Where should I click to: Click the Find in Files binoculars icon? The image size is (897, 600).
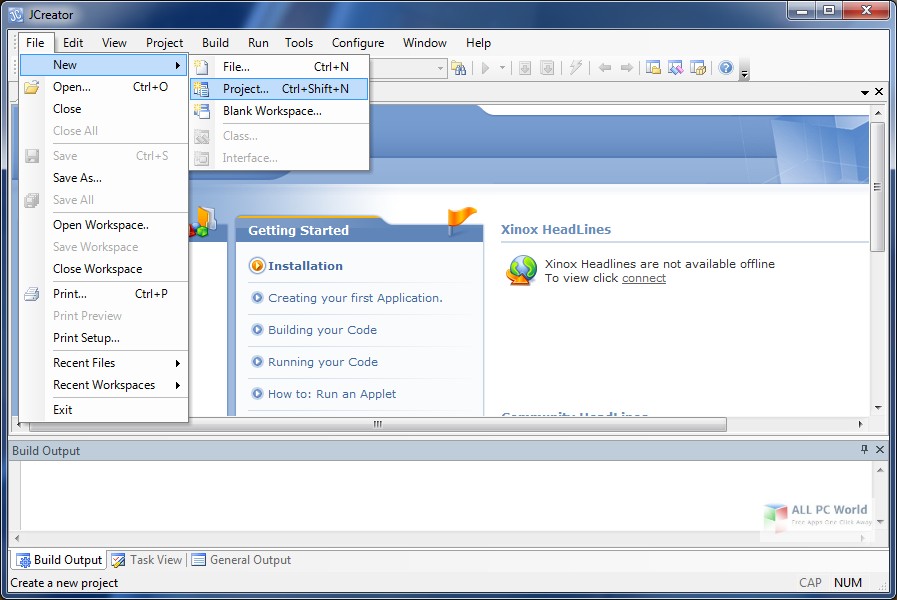458,68
